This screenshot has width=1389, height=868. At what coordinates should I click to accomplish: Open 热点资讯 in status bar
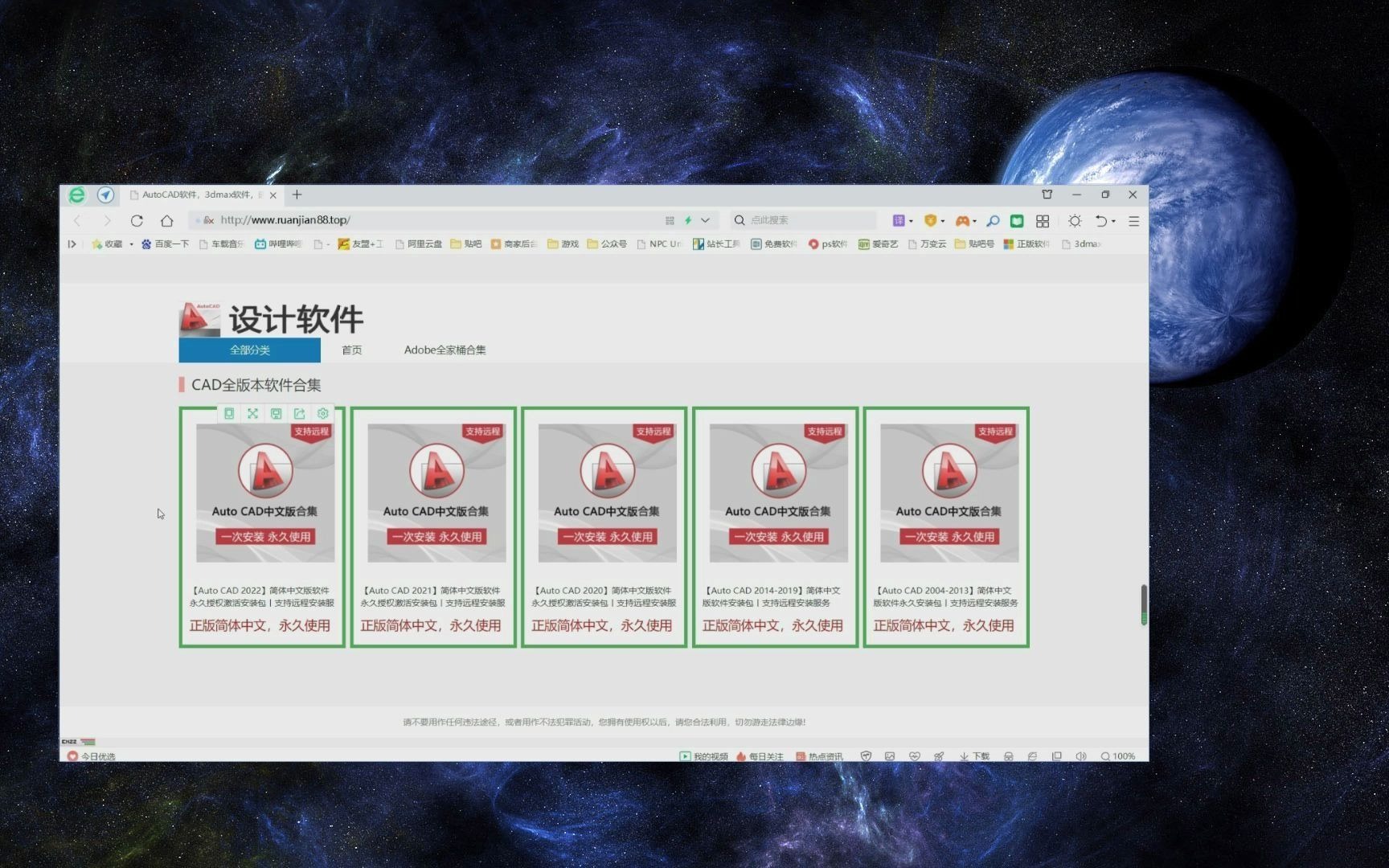[819, 756]
